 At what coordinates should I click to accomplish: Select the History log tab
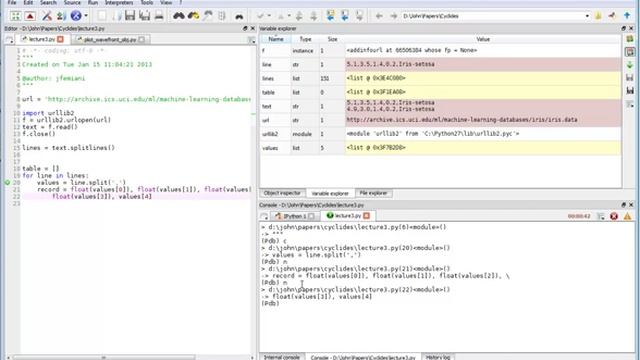point(438,357)
